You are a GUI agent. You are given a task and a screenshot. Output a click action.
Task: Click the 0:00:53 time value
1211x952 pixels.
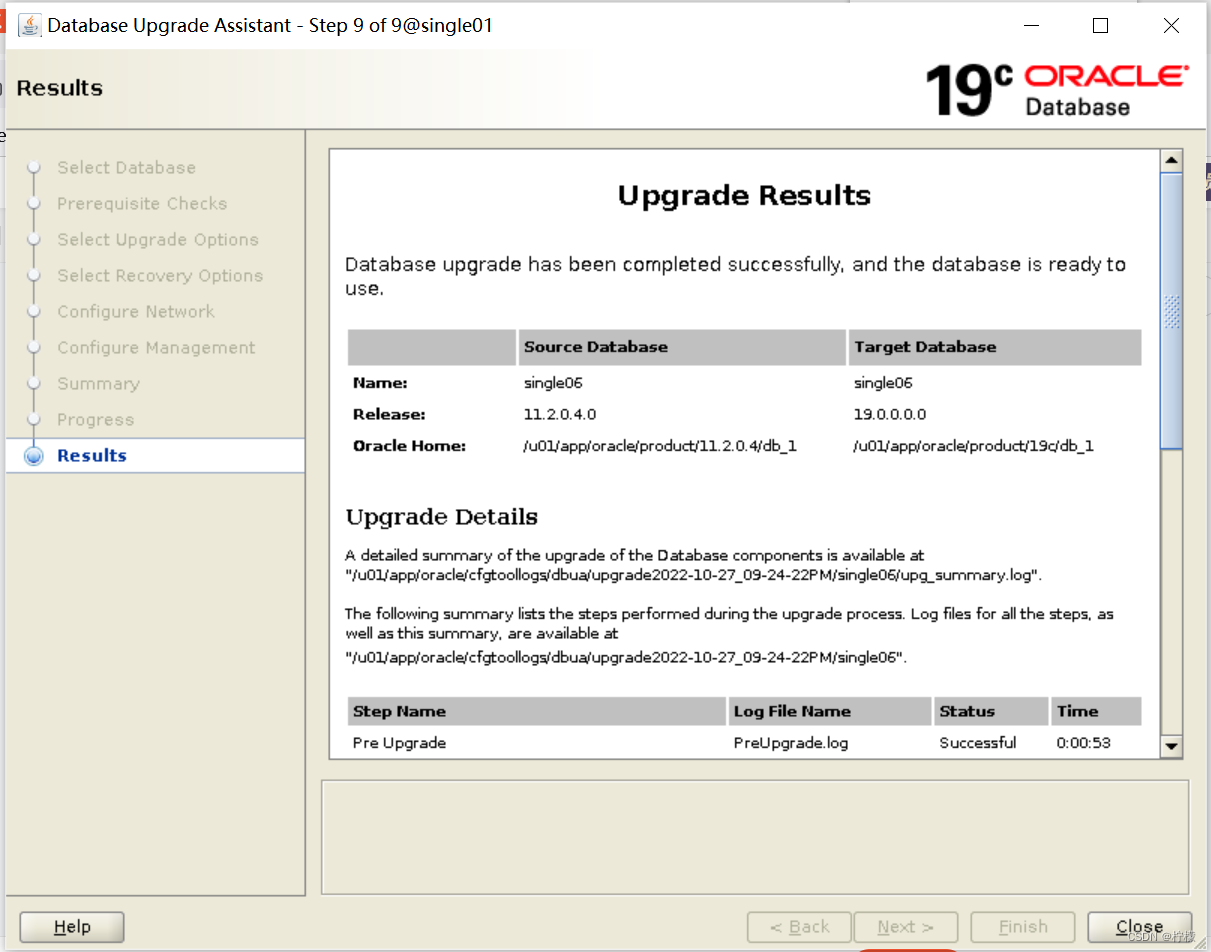click(1083, 743)
